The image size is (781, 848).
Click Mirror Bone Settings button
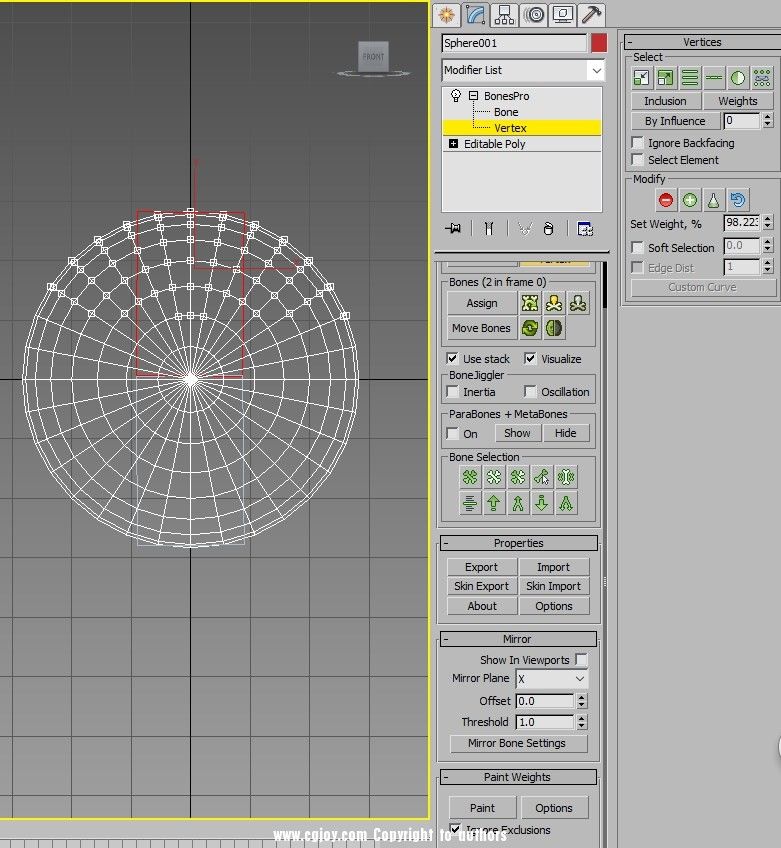pos(518,744)
